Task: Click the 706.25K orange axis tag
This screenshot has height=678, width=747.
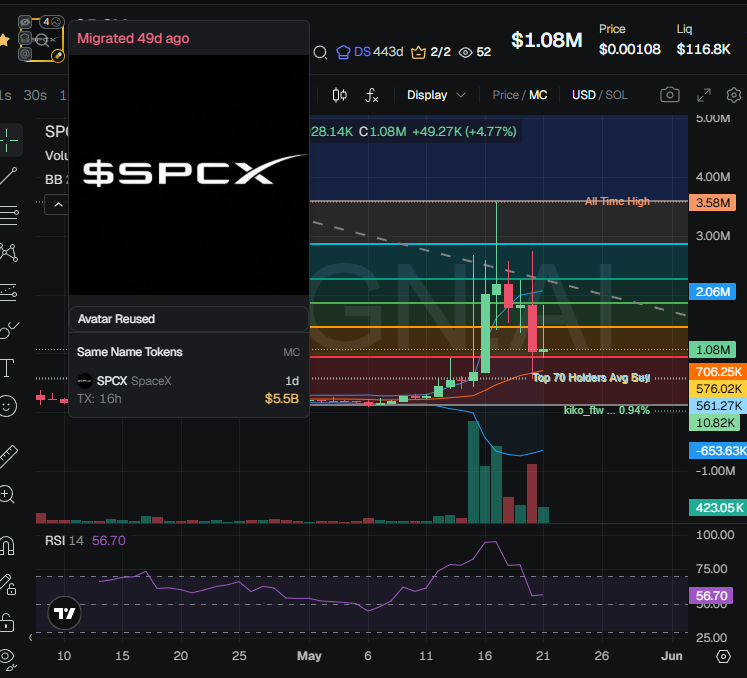Action: 718,372
